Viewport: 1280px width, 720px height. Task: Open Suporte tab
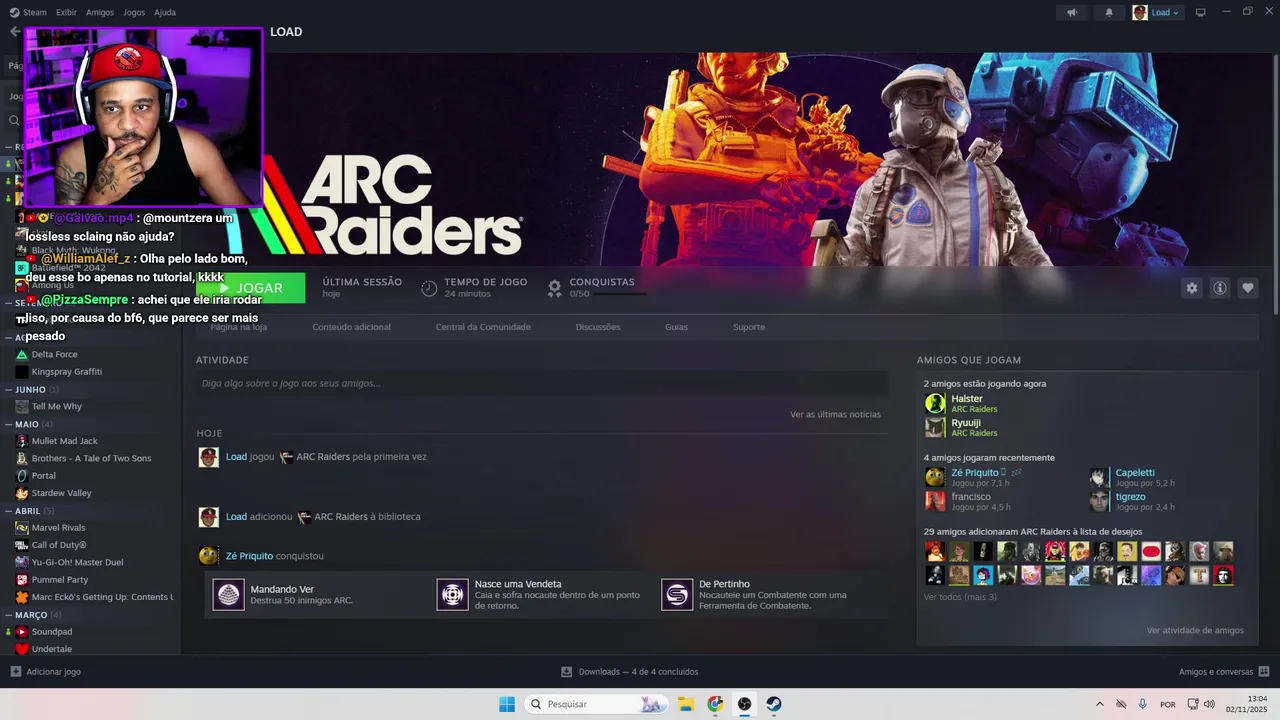(749, 327)
